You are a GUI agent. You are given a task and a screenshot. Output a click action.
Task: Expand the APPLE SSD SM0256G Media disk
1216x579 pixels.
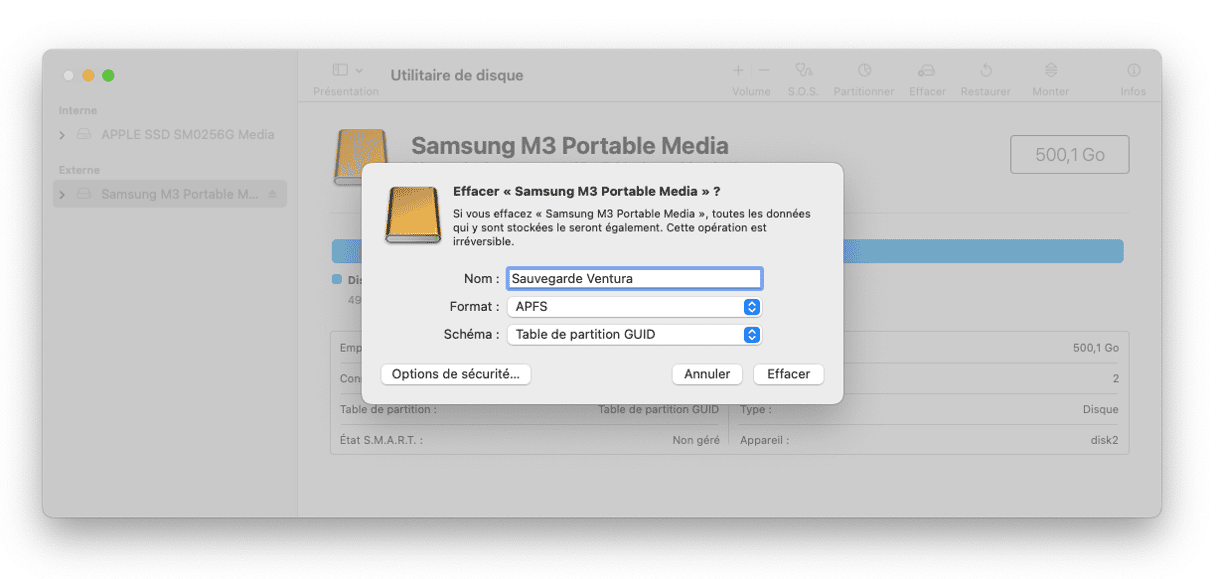62,135
